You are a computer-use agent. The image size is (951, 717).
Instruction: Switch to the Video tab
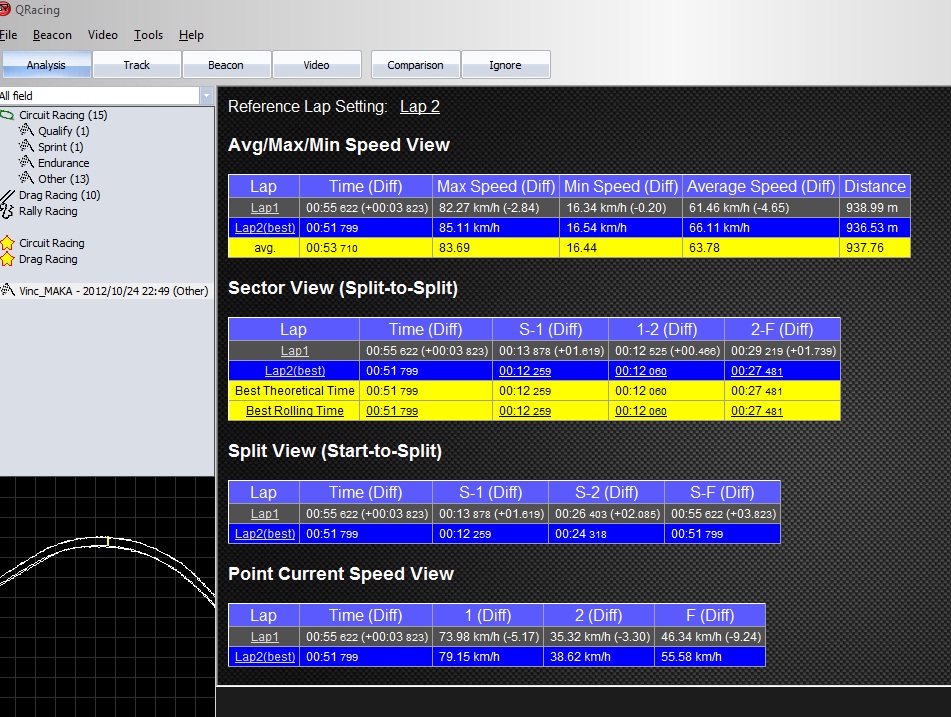(316, 65)
